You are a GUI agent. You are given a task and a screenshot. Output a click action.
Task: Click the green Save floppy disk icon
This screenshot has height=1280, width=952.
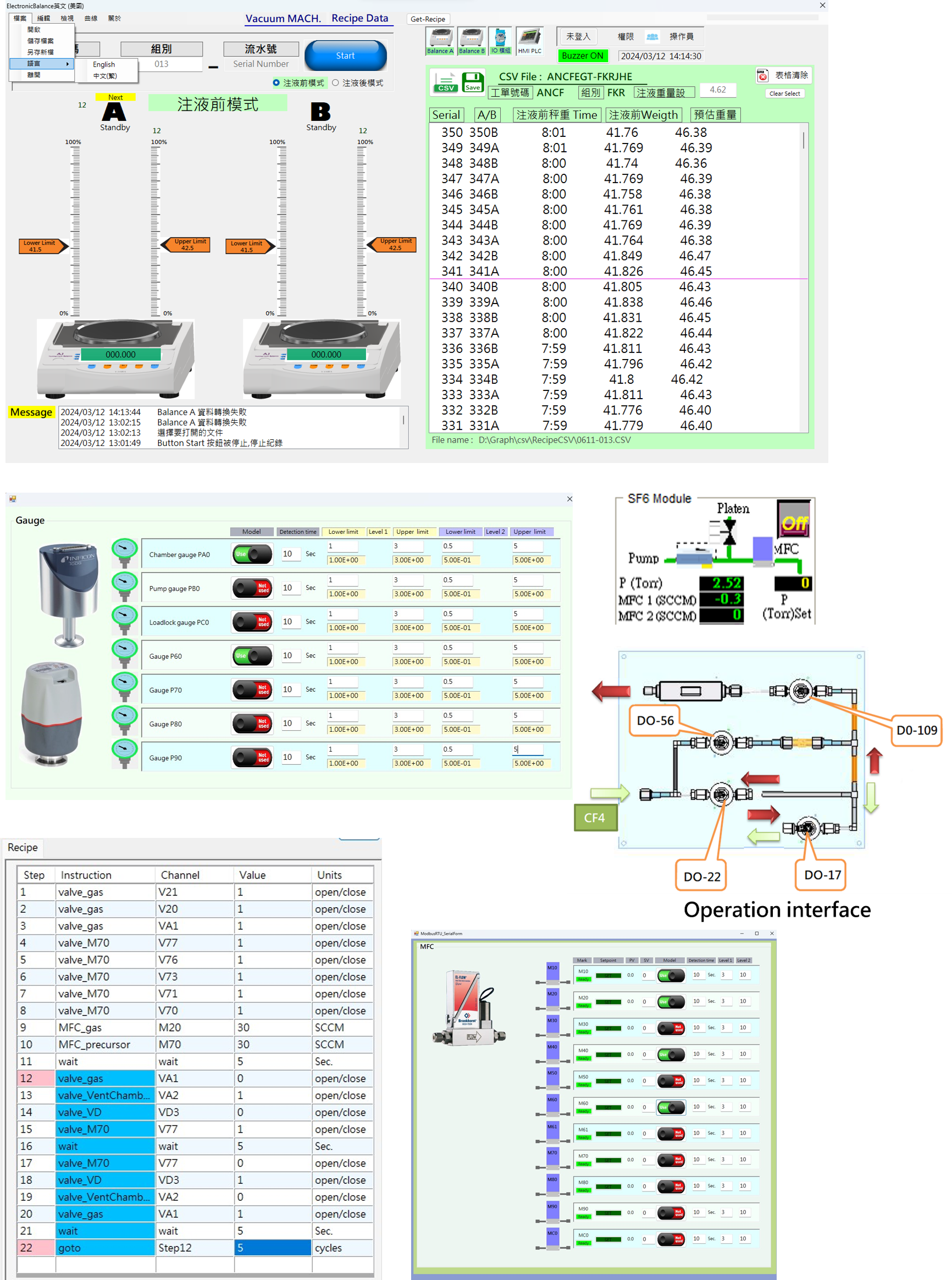pyautogui.click(x=473, y=82)
